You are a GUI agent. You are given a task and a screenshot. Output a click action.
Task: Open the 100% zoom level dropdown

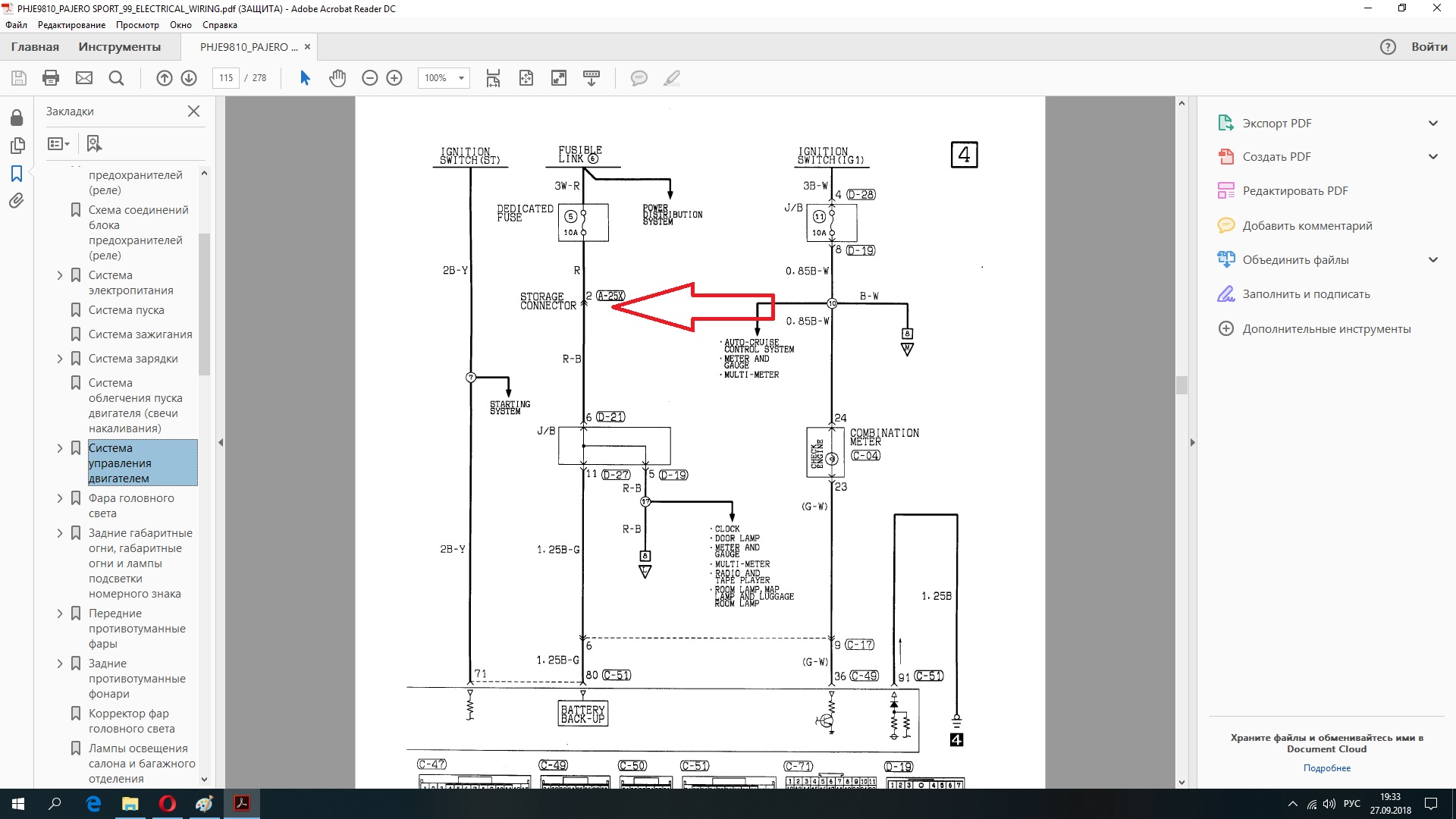tap(444, 77)
